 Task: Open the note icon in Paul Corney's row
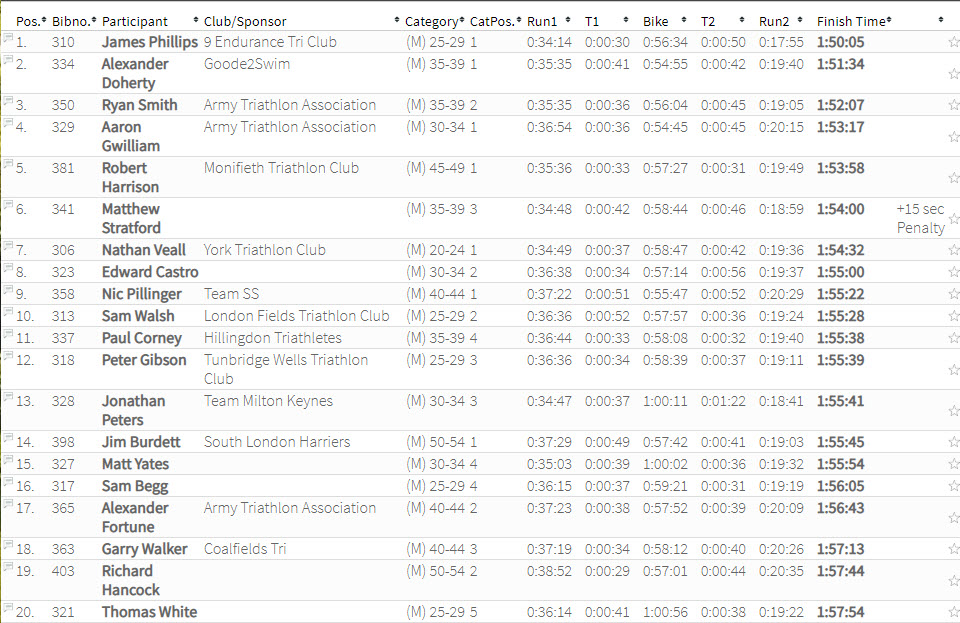8,334
